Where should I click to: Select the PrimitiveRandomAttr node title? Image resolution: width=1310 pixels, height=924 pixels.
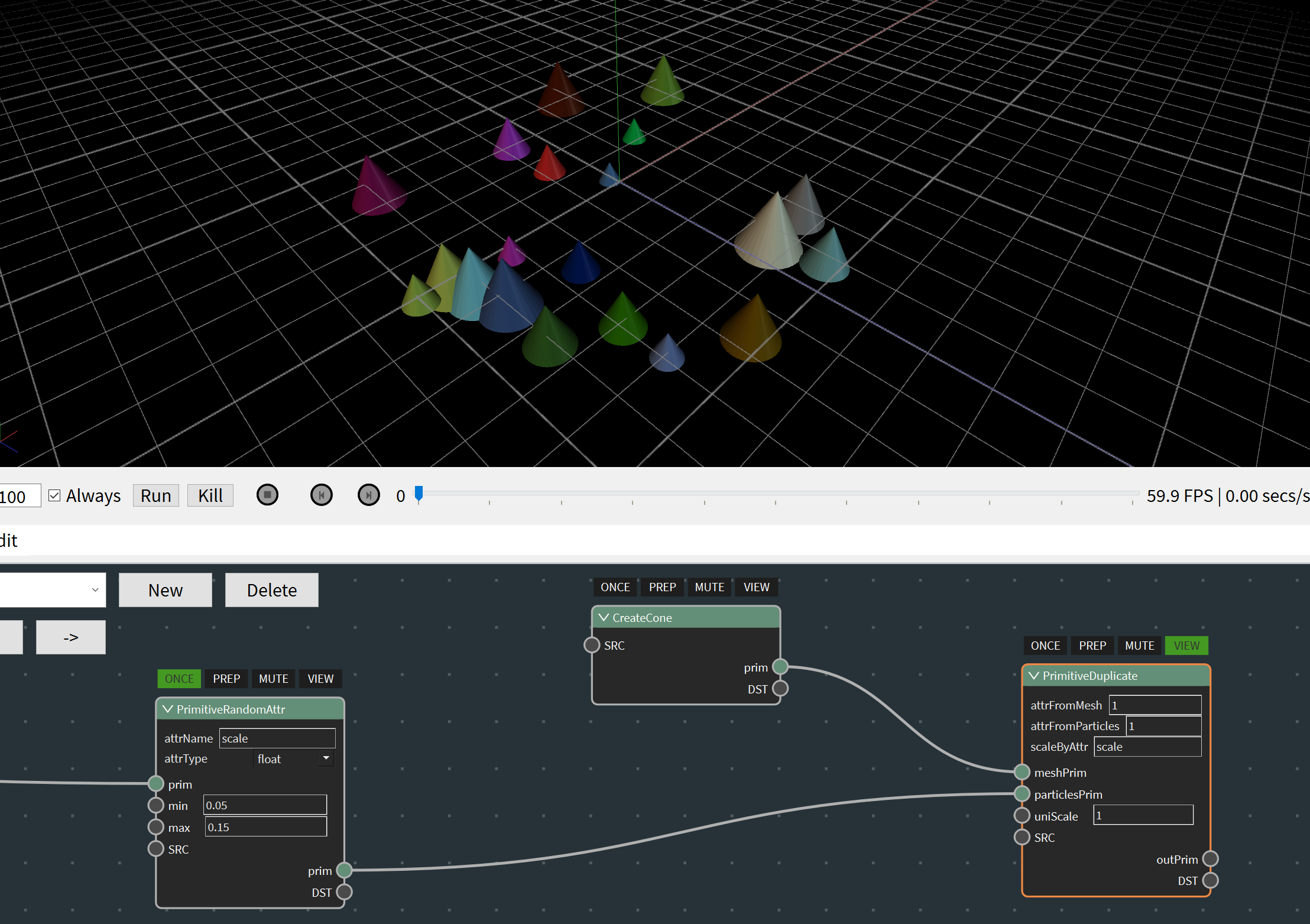click(x=231, y=709)
